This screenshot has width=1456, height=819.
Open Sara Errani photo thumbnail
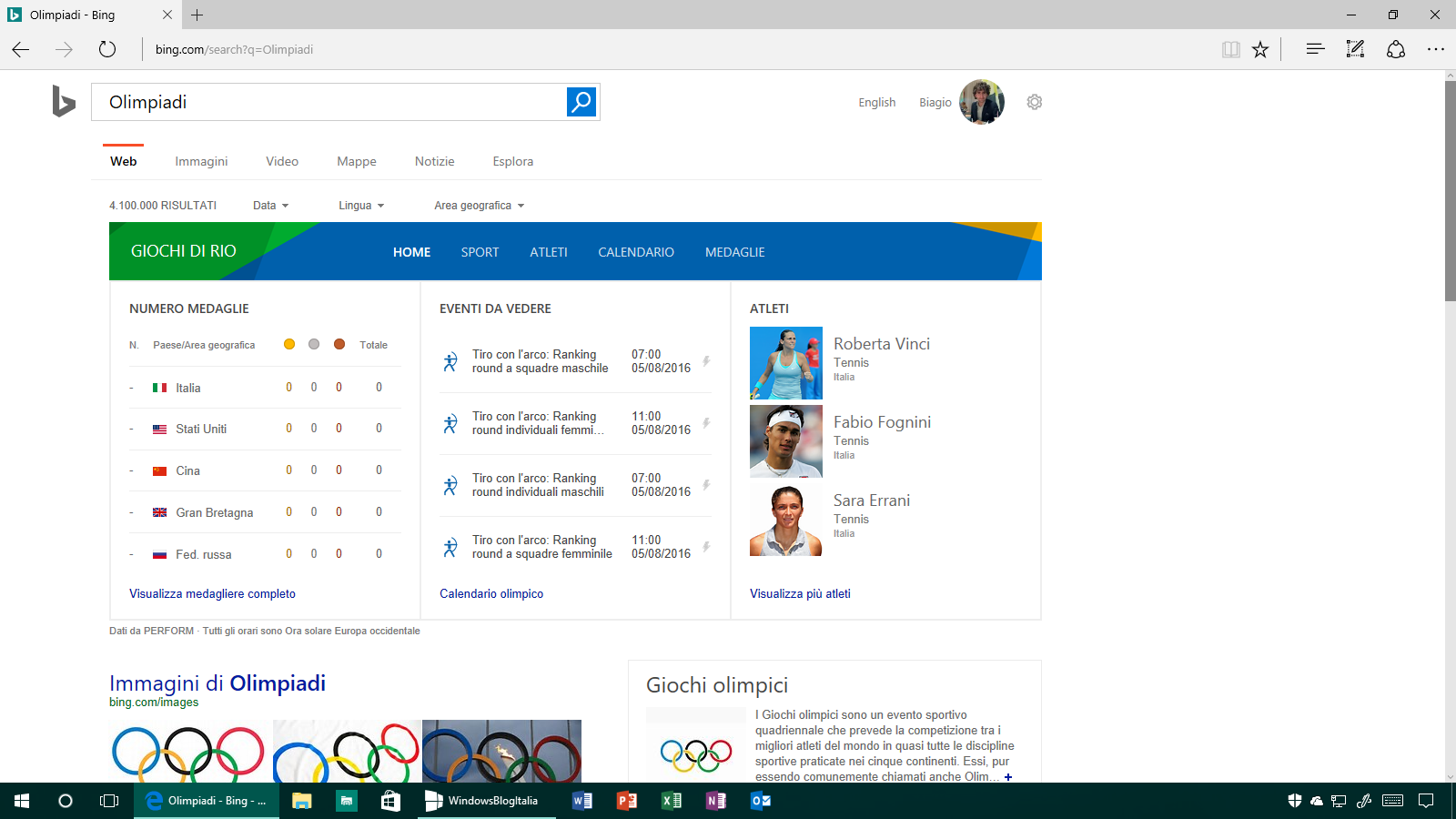point(786,520)
